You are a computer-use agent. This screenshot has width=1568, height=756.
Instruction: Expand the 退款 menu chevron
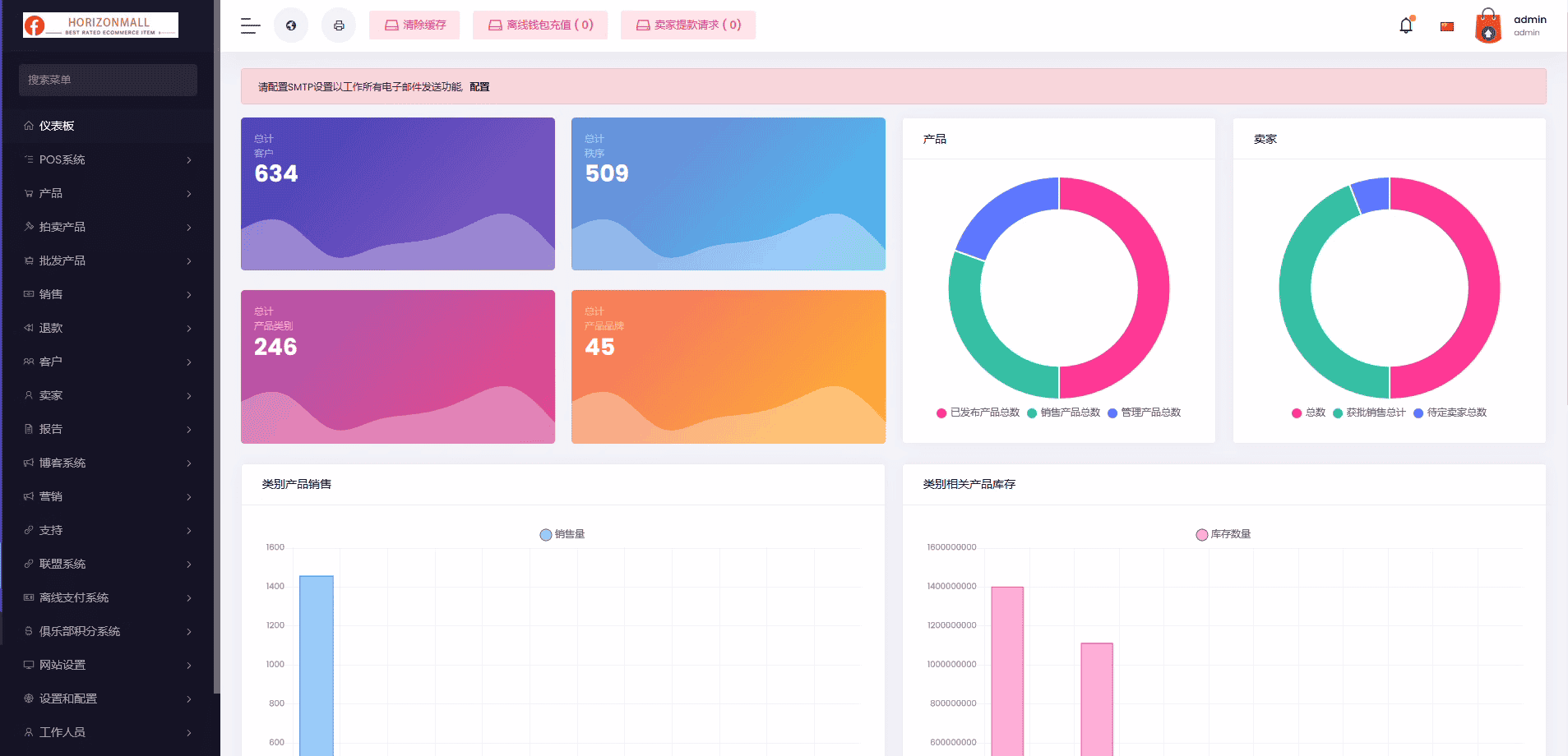coord(189,329)
